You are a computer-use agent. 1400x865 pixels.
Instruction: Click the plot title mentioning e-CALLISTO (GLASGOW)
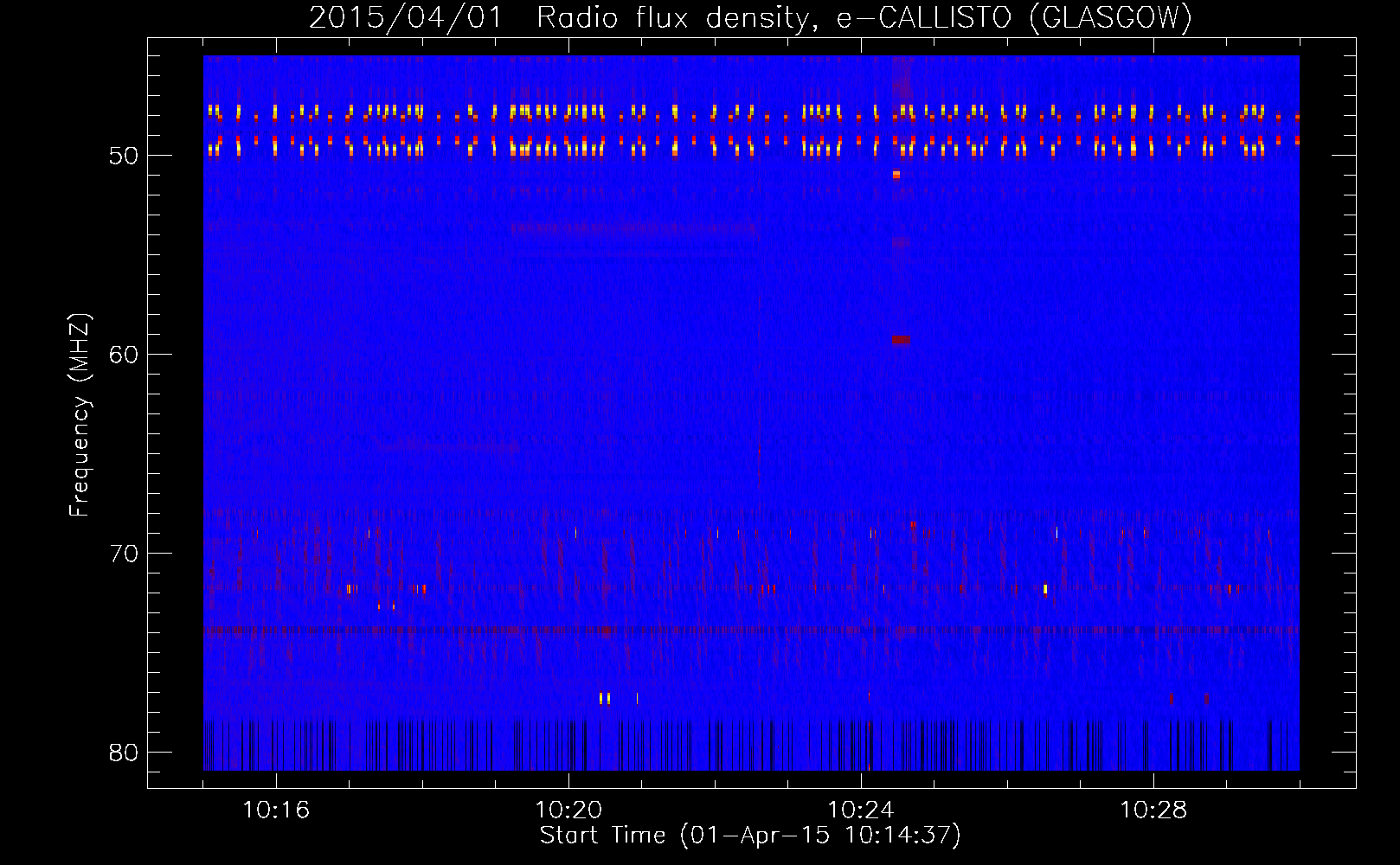click(x=750, y=17)
